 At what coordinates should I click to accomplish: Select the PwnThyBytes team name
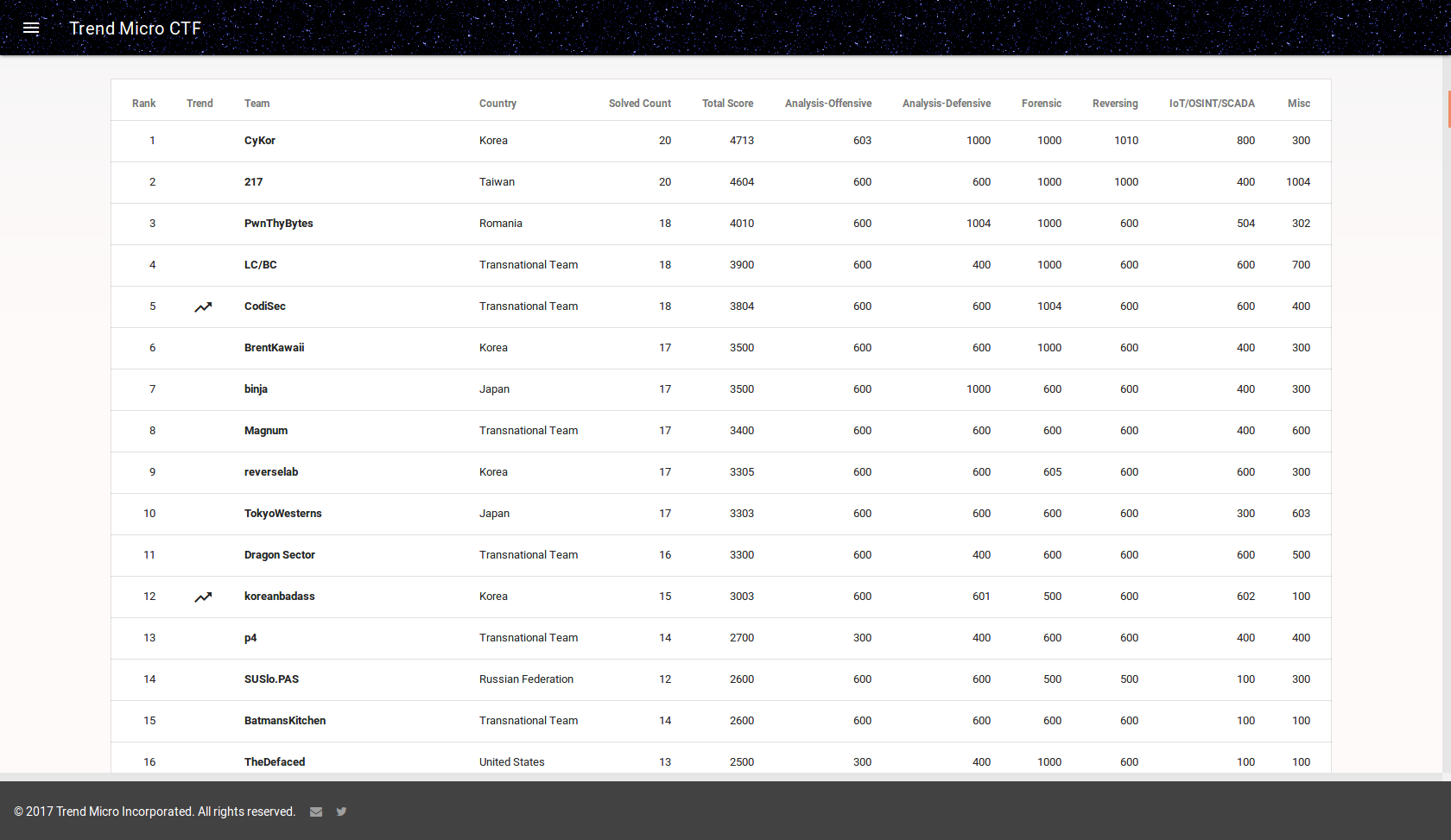coord(278,224)
